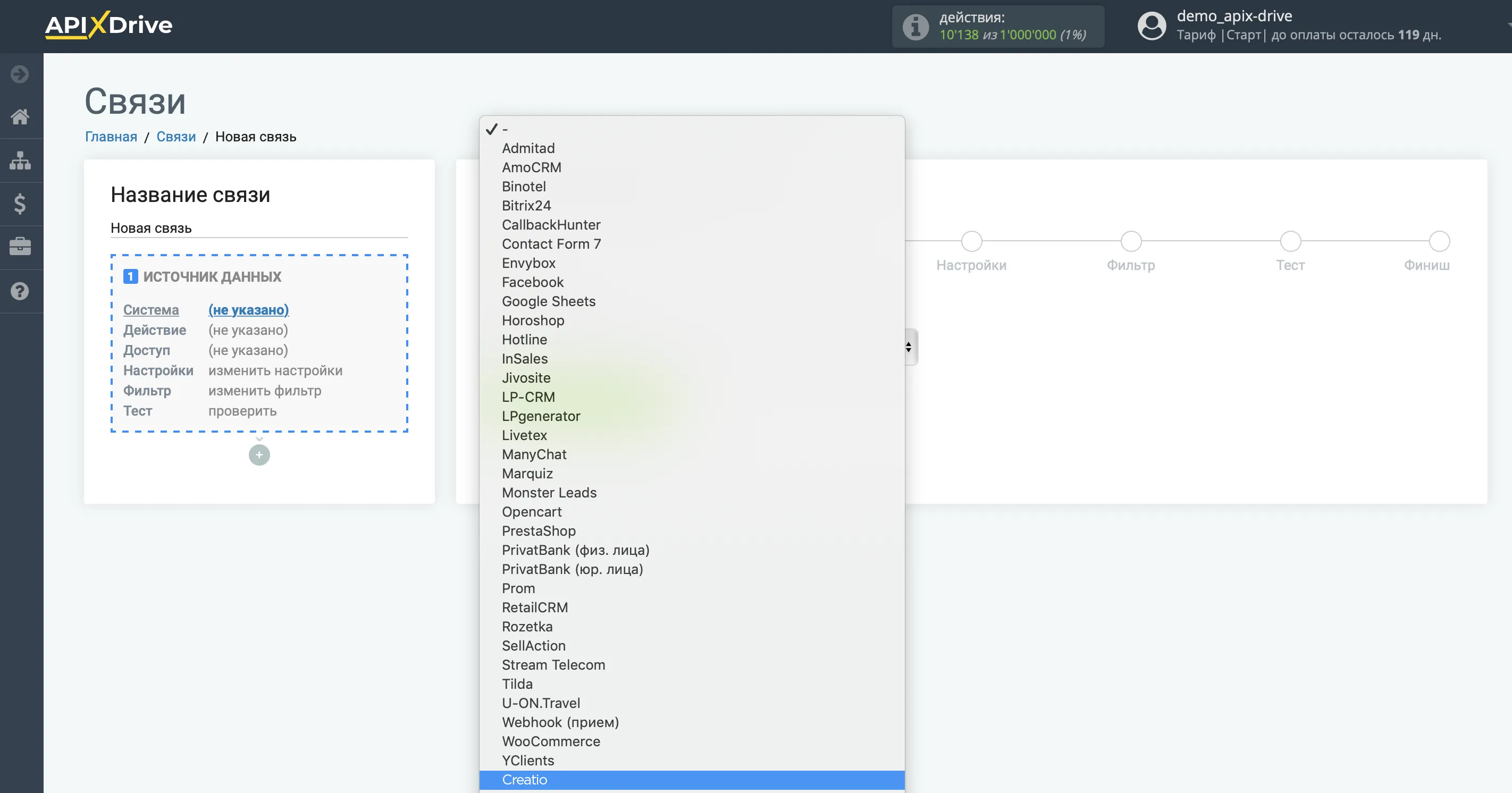Image resolution: width=1512 pixels, height=793 pixels.
Task: Pick Rozetka from the list
Action: (692, 627)
